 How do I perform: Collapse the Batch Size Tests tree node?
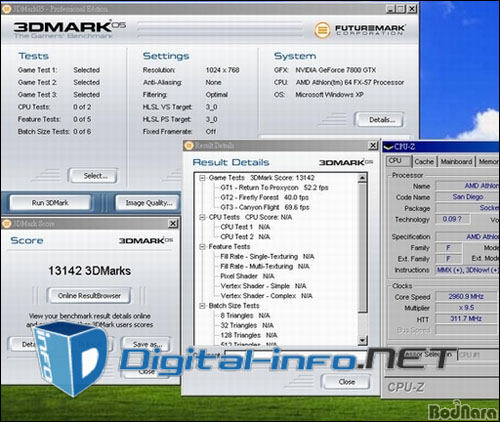tap(202, 306)
